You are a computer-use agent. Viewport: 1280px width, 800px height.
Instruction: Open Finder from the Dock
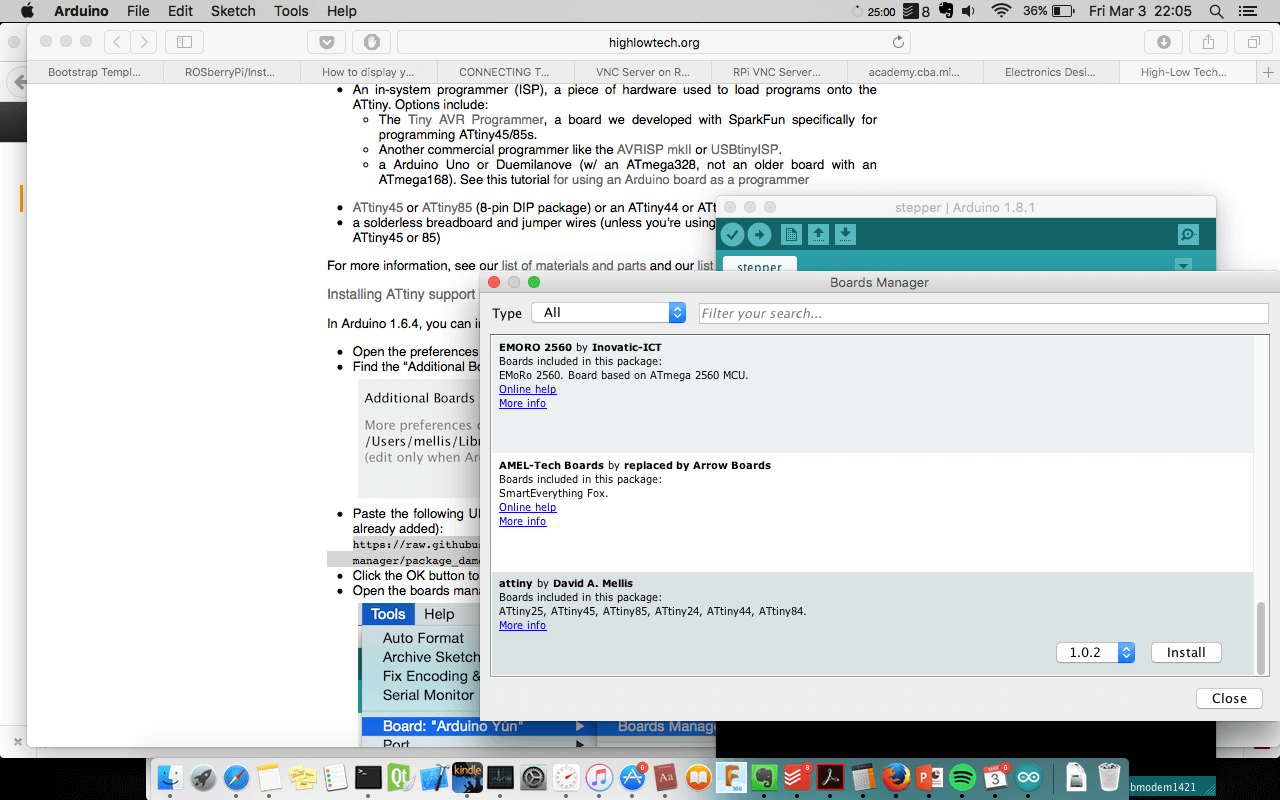tap(171, 778)
